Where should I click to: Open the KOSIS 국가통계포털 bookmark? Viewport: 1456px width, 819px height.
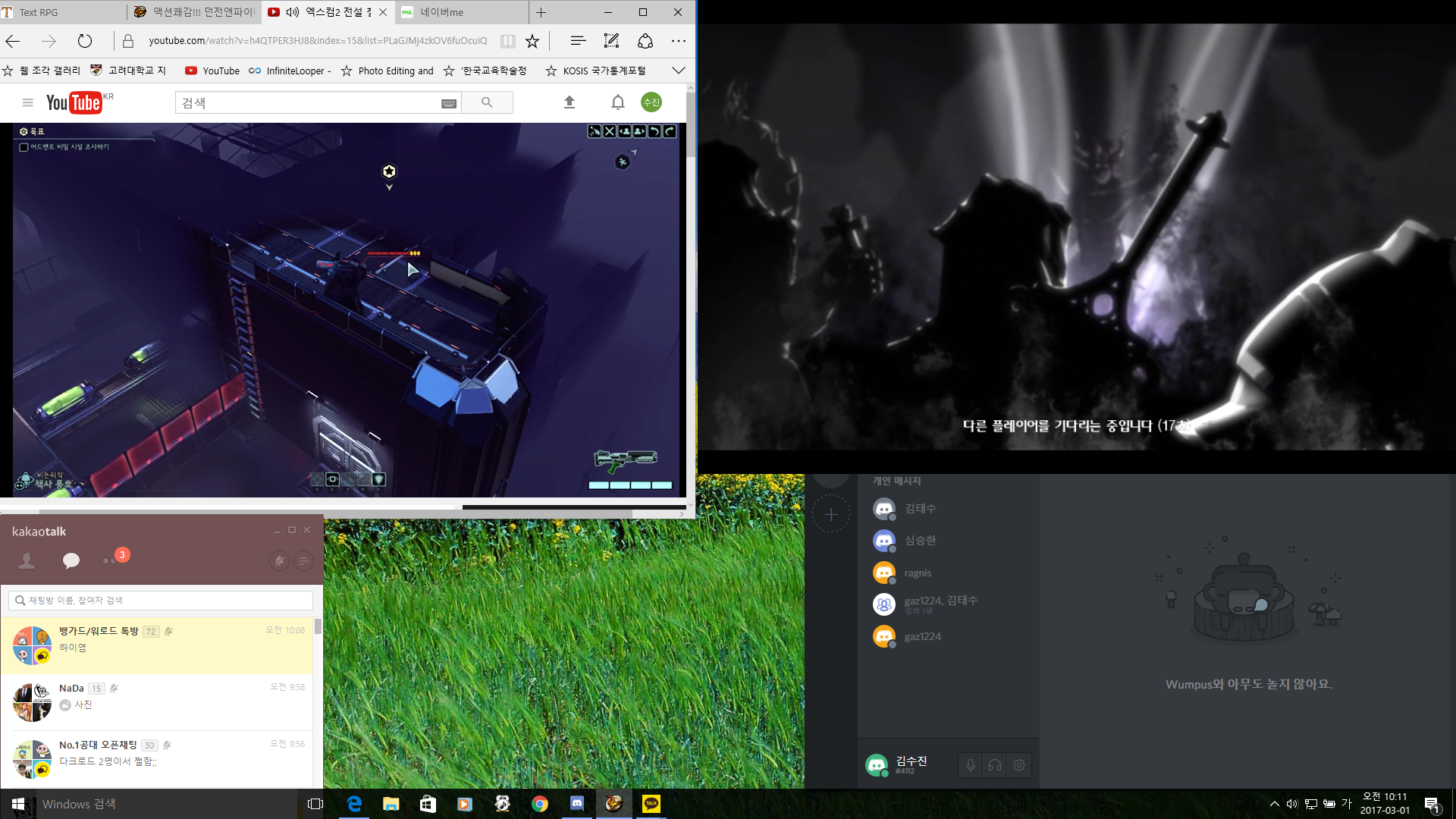click(595, 71)
